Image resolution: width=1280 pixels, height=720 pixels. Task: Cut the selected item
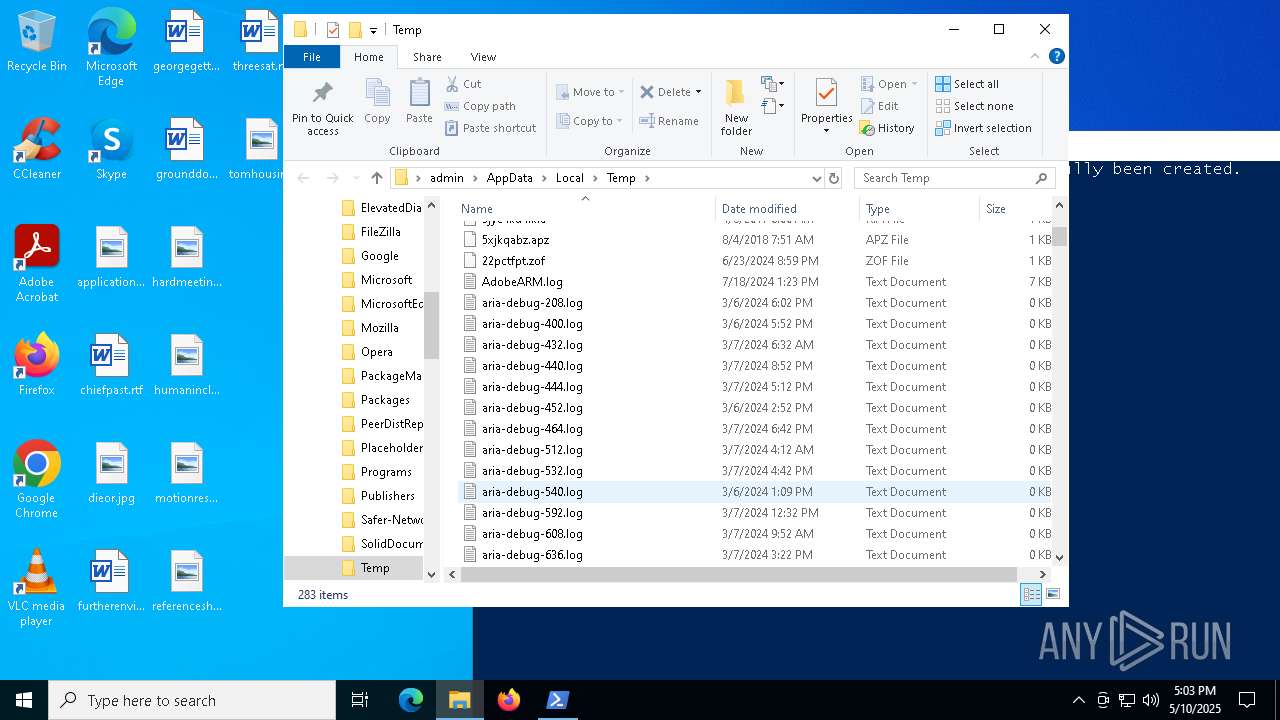(x=463, y=84)
